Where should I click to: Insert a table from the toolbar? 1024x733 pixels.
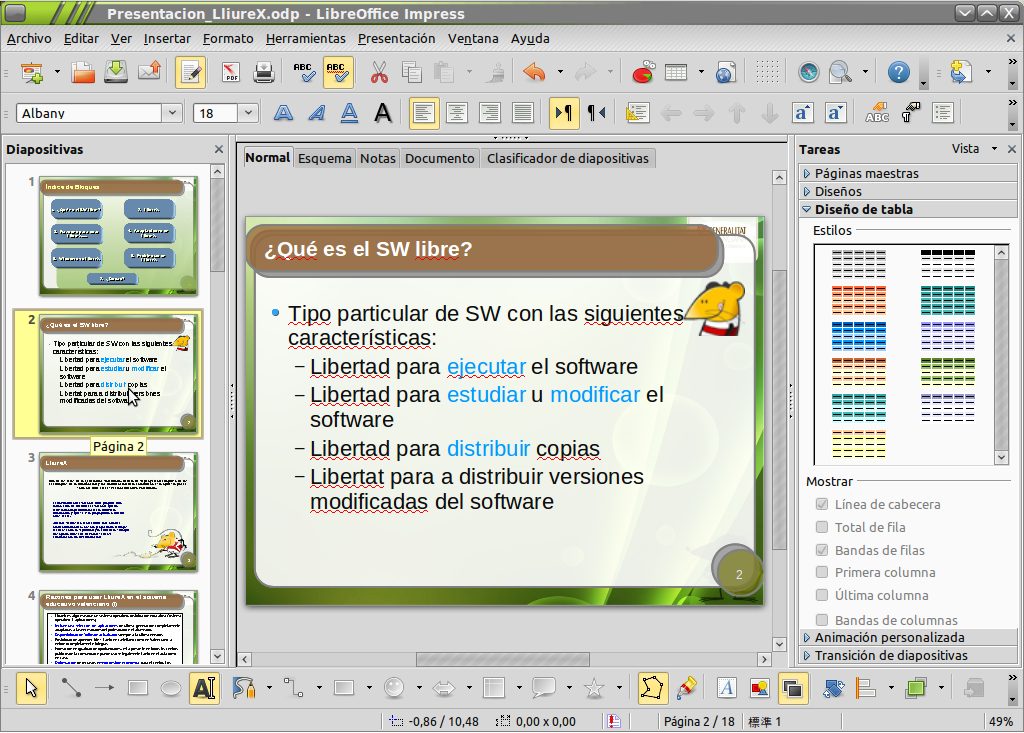click(674, 72)
